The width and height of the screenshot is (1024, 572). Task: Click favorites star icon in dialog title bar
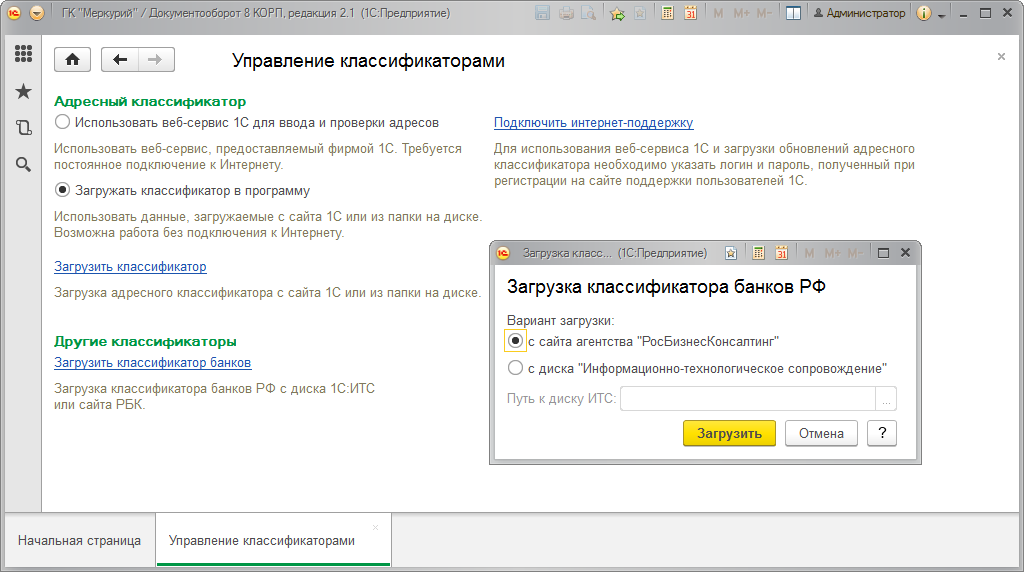click(731, 253)
